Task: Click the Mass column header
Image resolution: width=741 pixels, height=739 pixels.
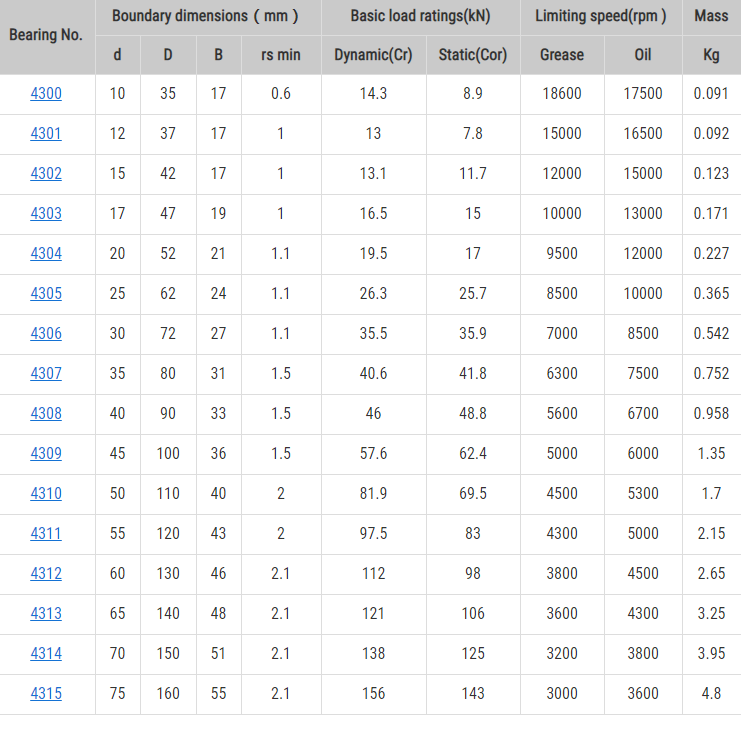Action: [711, 16]
